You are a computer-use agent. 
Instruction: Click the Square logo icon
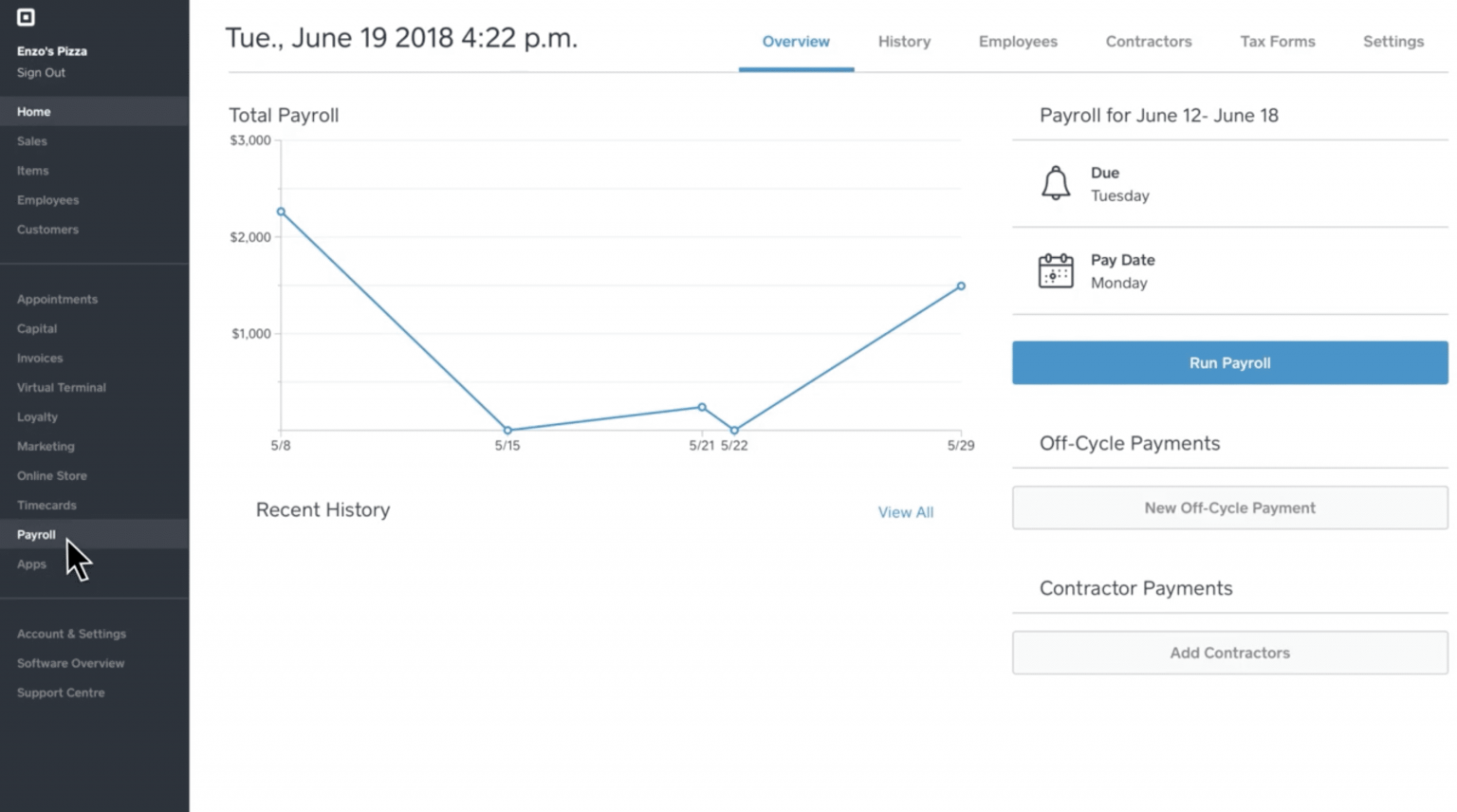[26, 17]
